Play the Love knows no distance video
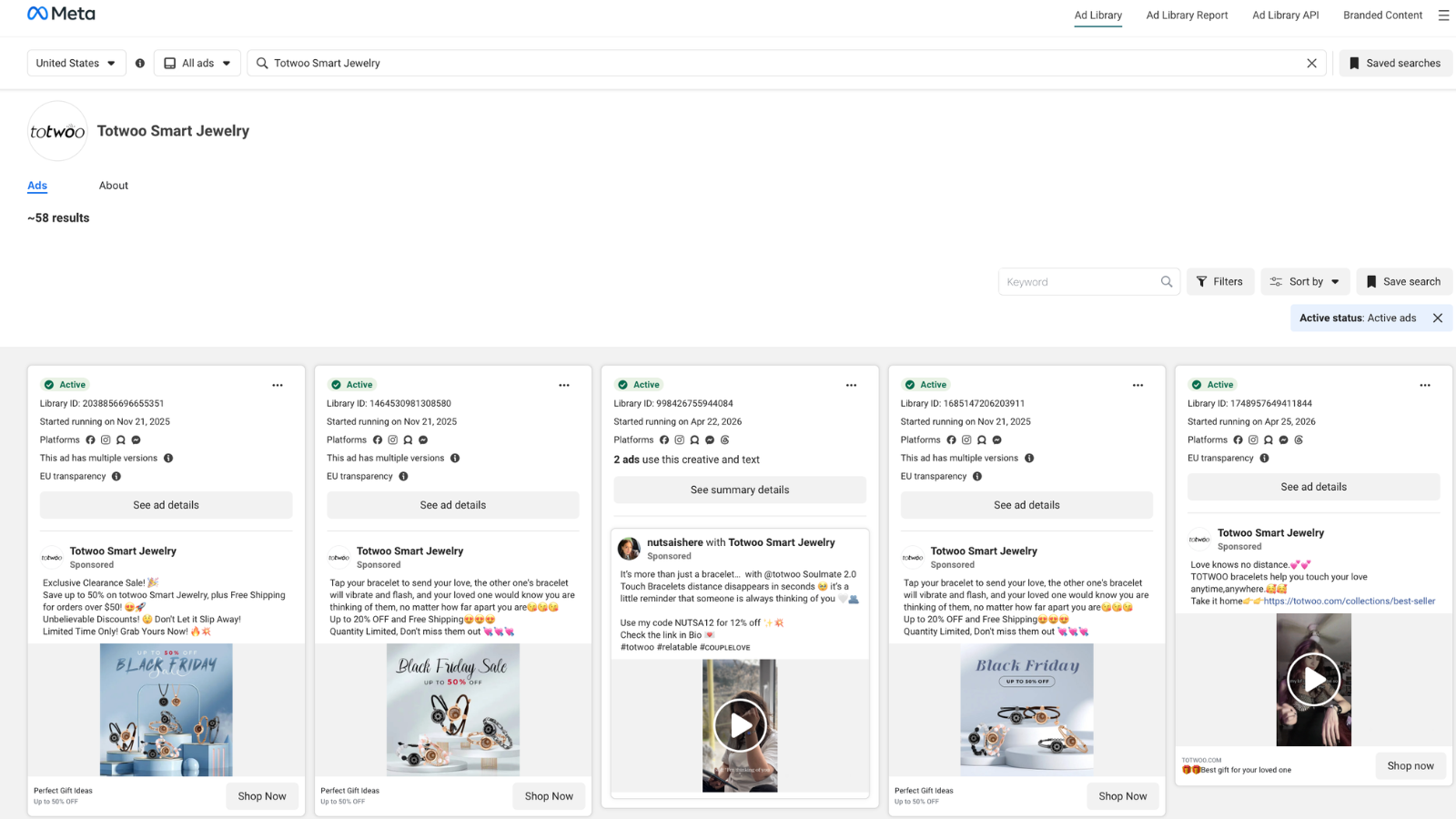The width and height of the screenshot is (1456, 819). tap(1313, 679)
